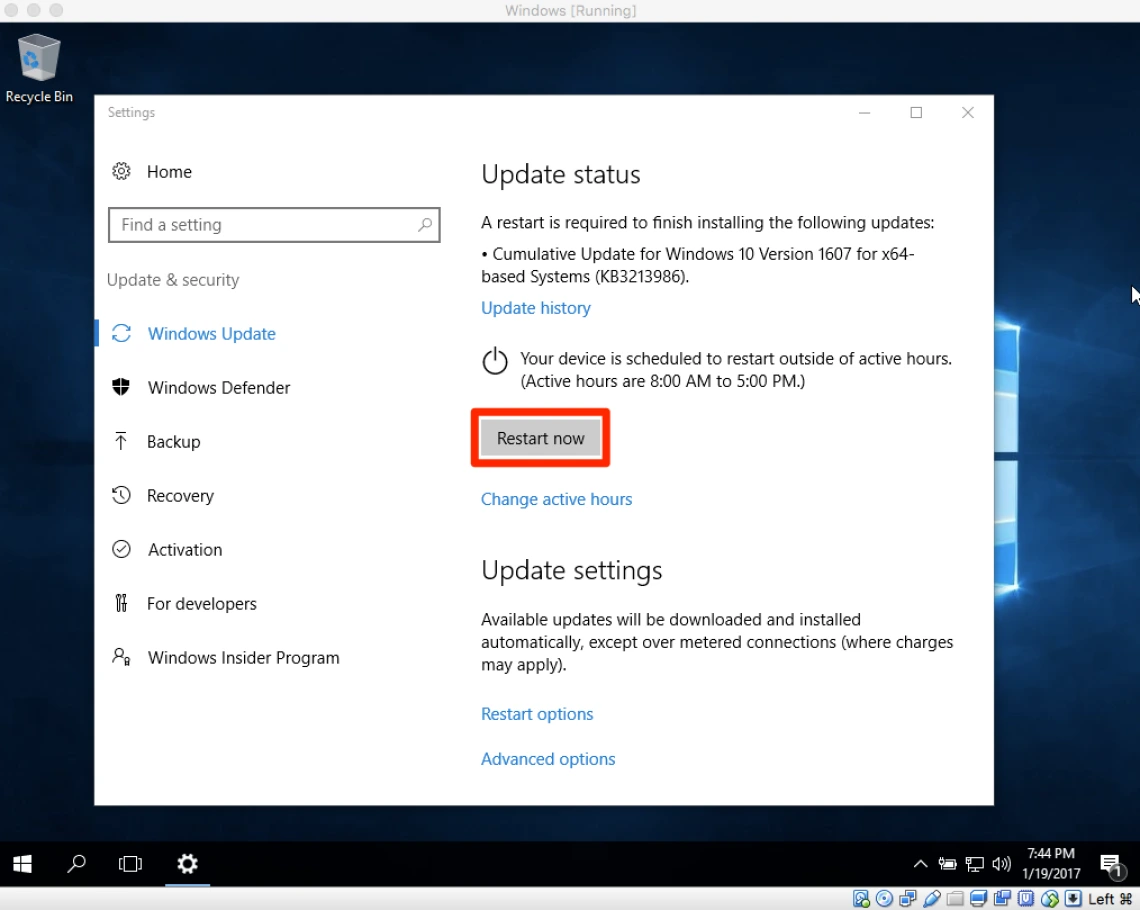Image resolution: width=1140 pixels, height=910 pixels.
Task: Click the Settings gear on the taskbar
Action: point(188,863)
